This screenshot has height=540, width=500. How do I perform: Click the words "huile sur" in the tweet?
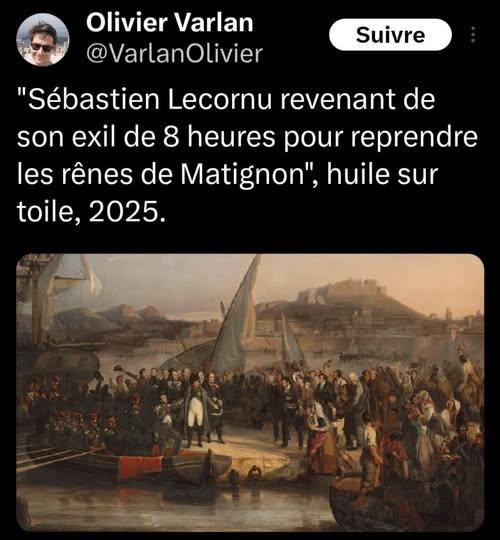pyautogui.click(x=382, y=174)
